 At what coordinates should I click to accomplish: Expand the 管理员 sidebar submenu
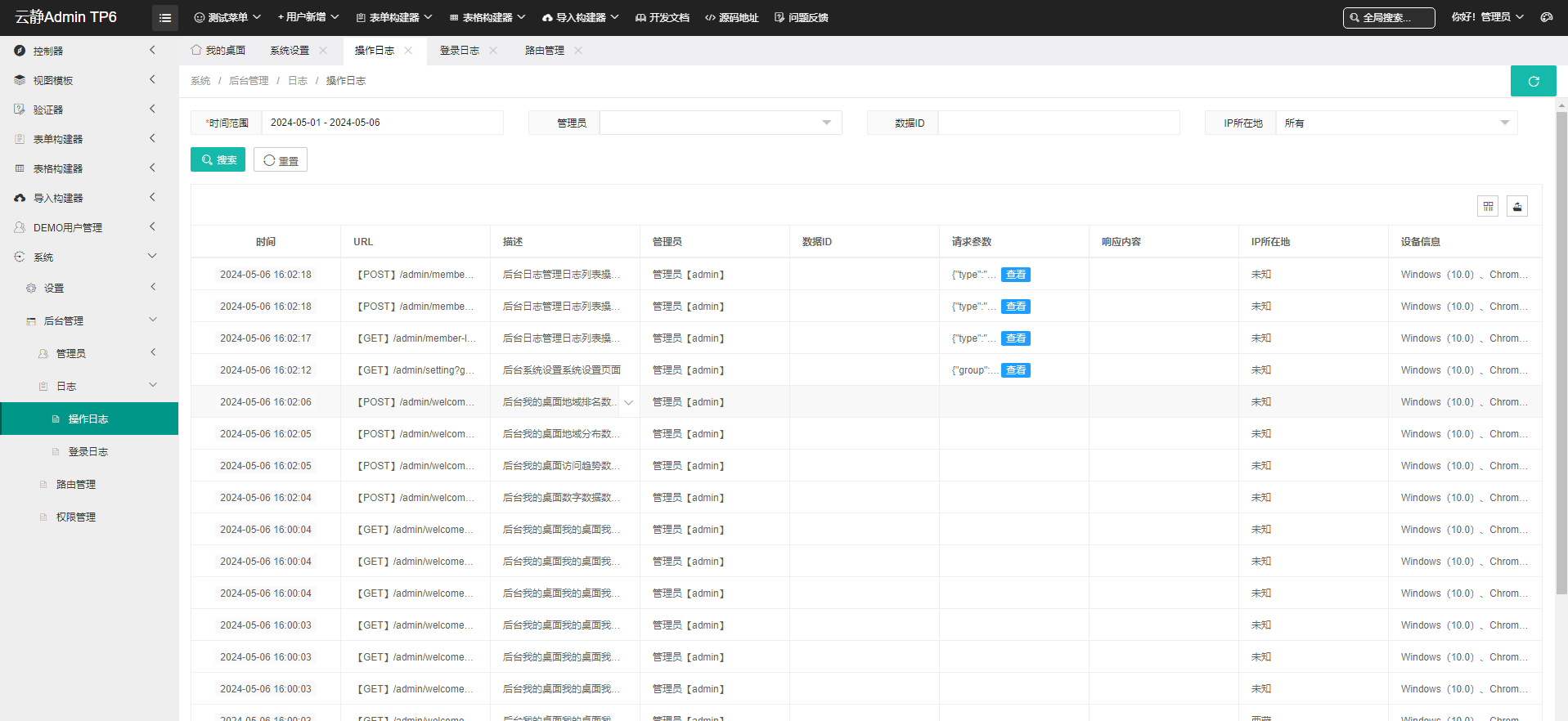pos(89,353)
